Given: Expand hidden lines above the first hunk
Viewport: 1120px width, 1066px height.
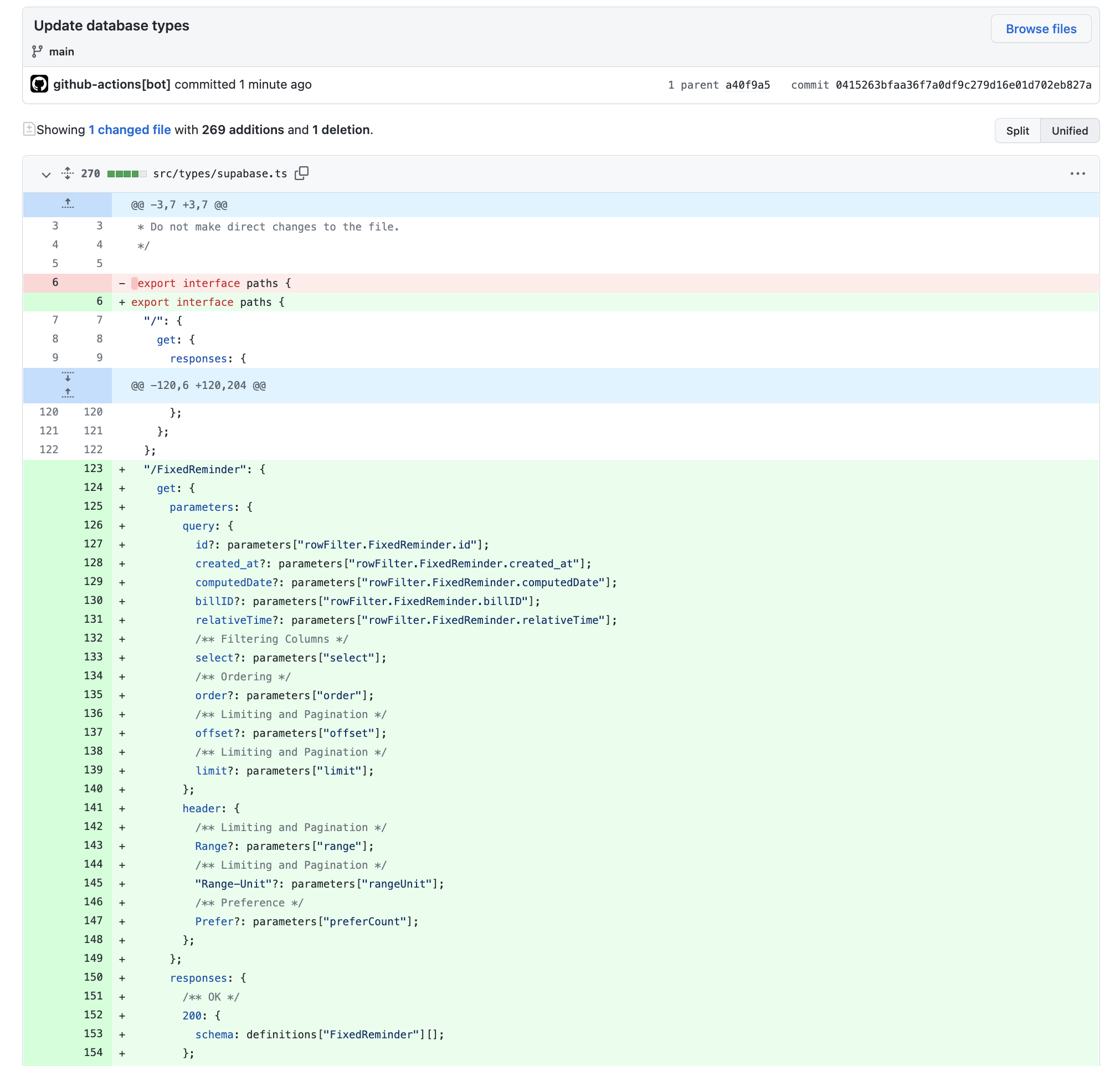Looking at the screenshot, I should (67, 204).
